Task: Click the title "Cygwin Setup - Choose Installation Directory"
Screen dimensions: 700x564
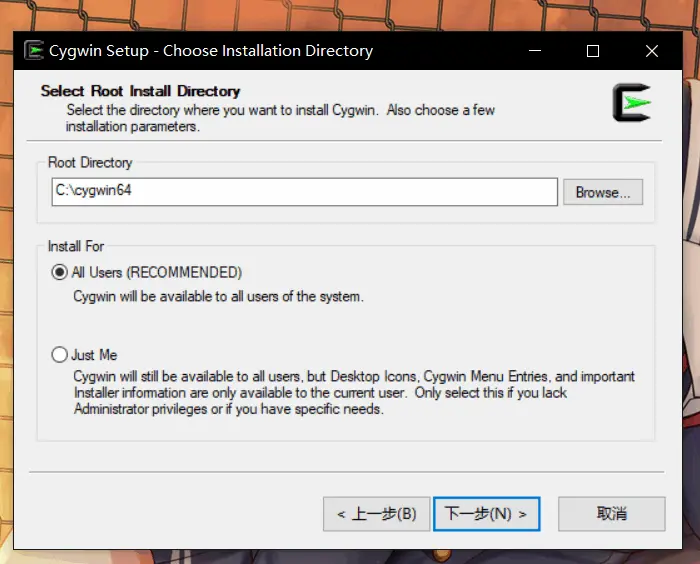Action: click(x=211, y=51)
